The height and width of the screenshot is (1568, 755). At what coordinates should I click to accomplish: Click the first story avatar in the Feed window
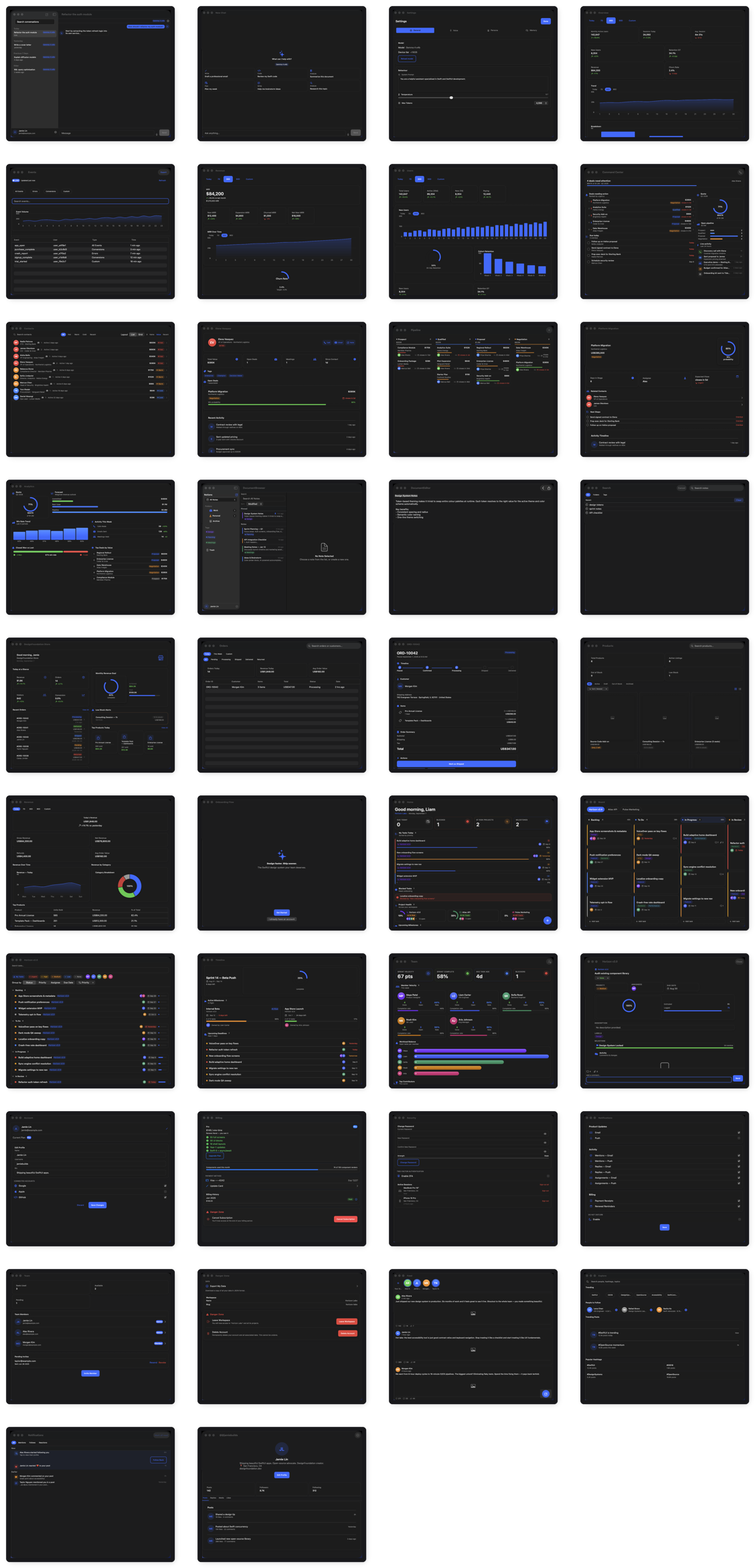click(x=408, y=1283)
